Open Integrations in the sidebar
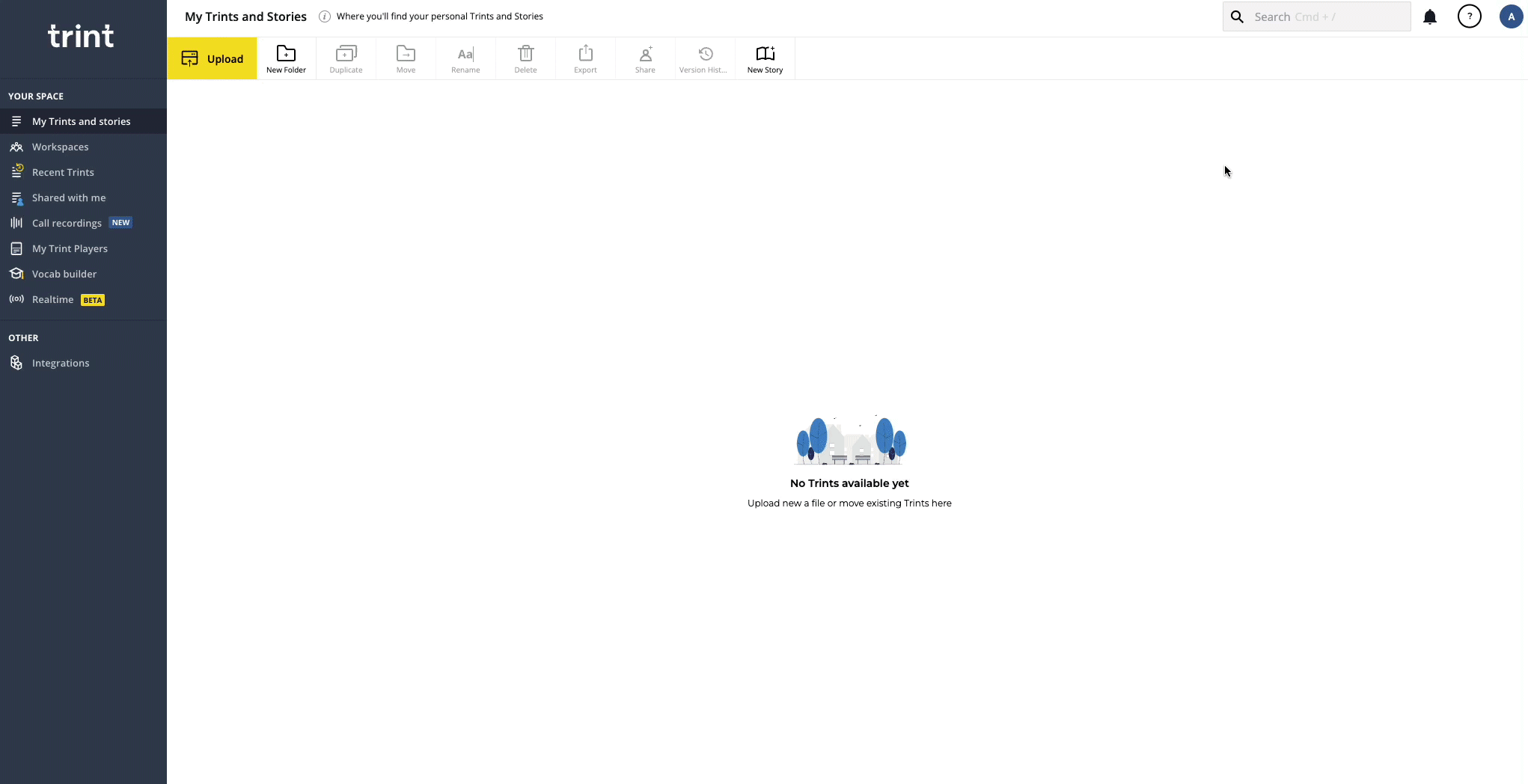The height and width of the screenshot is (784, 1528). 83,363
